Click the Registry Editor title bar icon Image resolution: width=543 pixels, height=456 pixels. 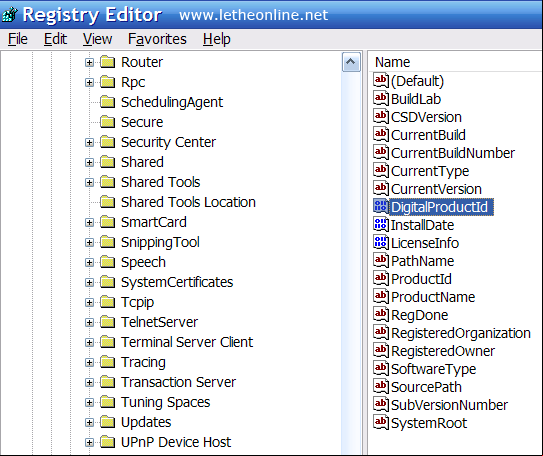click(x=9, y=15)
